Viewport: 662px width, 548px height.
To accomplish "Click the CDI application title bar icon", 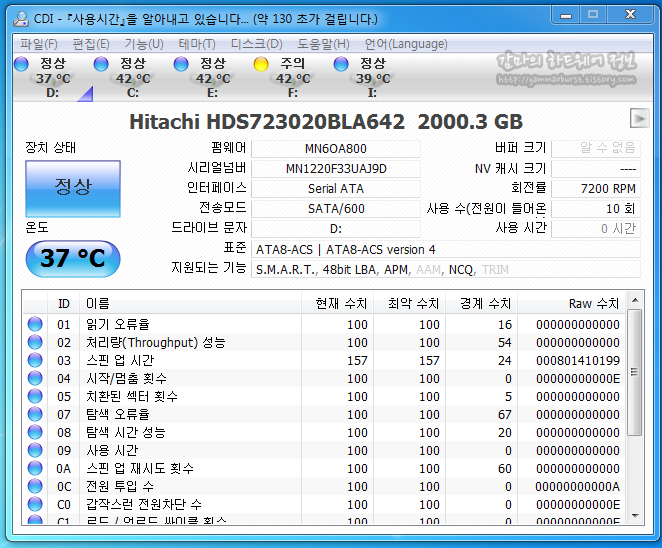I will (21, 19).
